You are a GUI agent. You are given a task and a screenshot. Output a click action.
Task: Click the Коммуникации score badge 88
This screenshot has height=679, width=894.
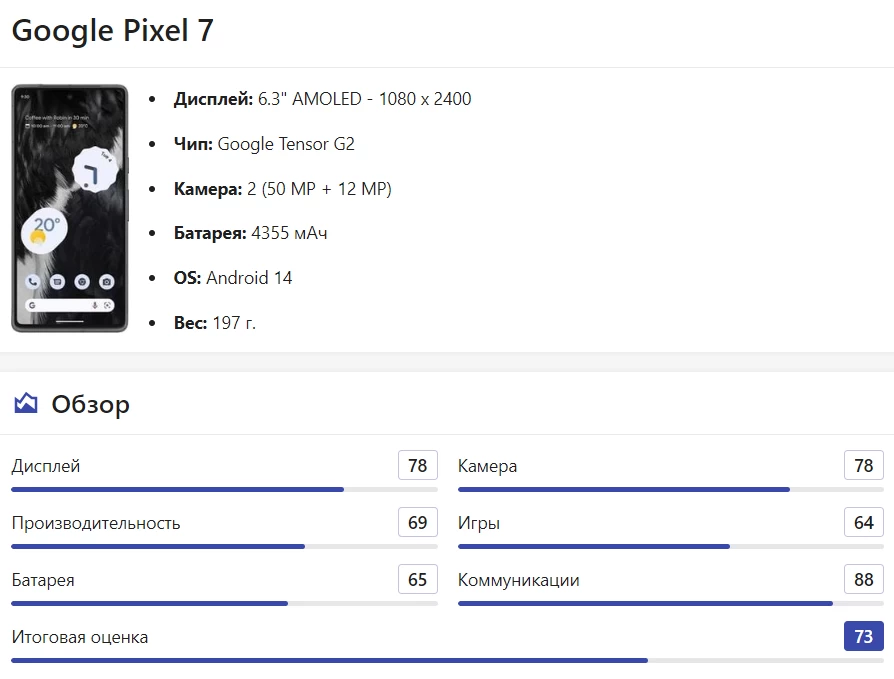tap(864, 580)
